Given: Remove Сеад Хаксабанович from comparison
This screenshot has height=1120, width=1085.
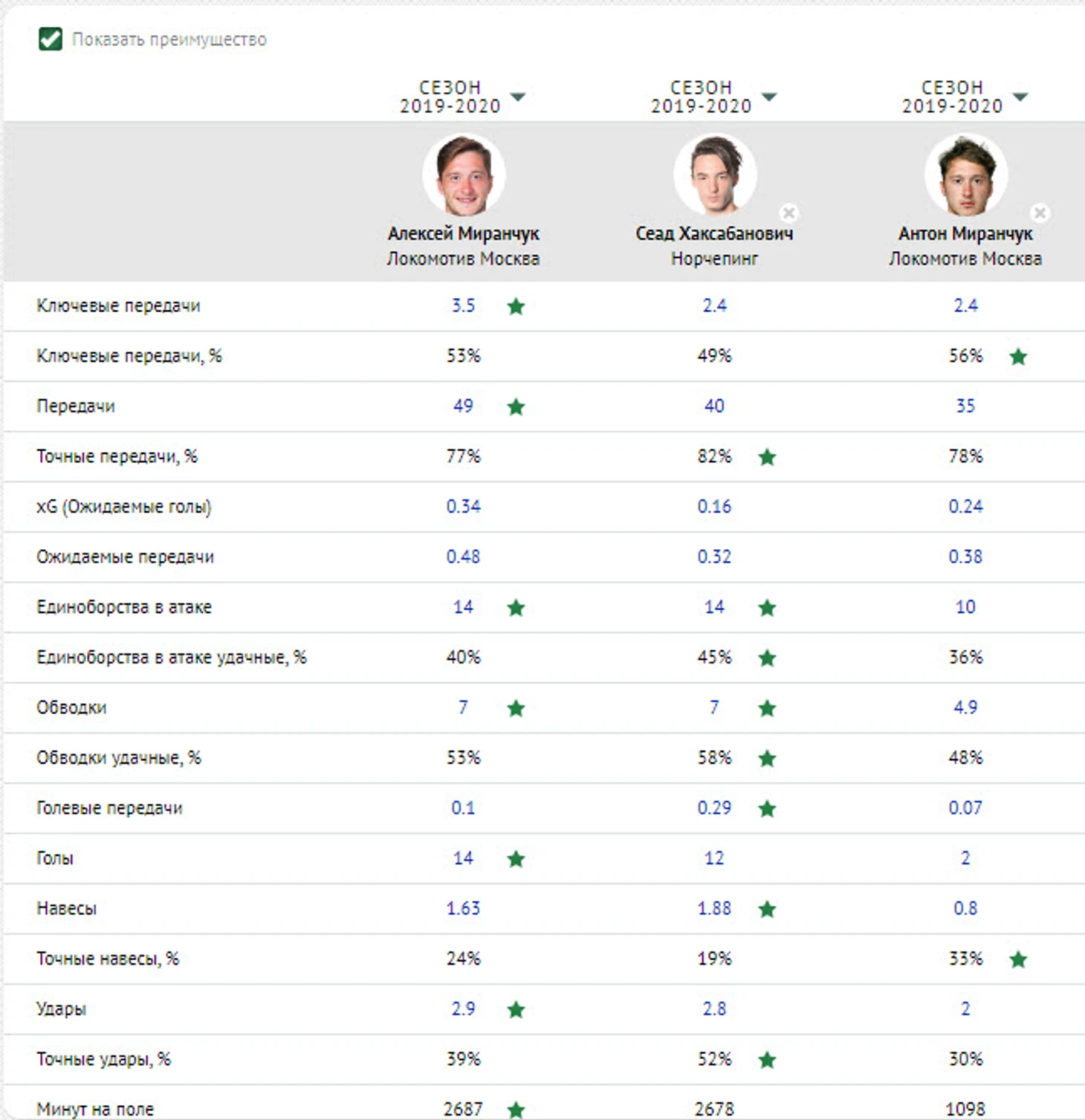Looking at the screenshot, I should (x=788, y=213).
